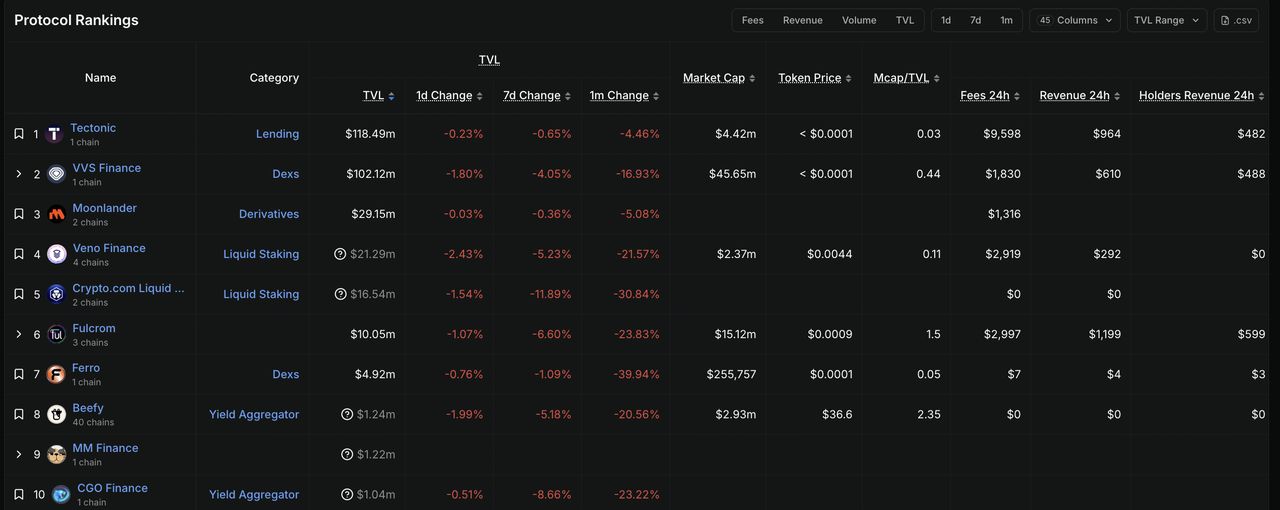Image resolution: width=1280 pixels, height=510 pixels.
Task: Toggle the Revenue metric filter
Action: (803, 20)
